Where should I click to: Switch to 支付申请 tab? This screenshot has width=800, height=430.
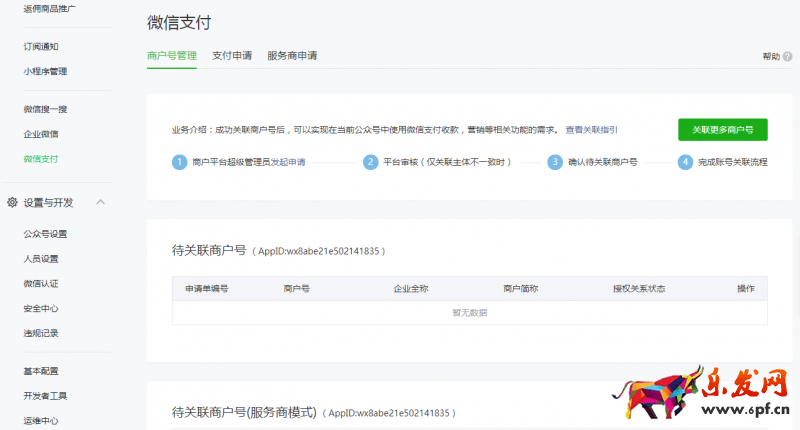(x=232, y=56)
